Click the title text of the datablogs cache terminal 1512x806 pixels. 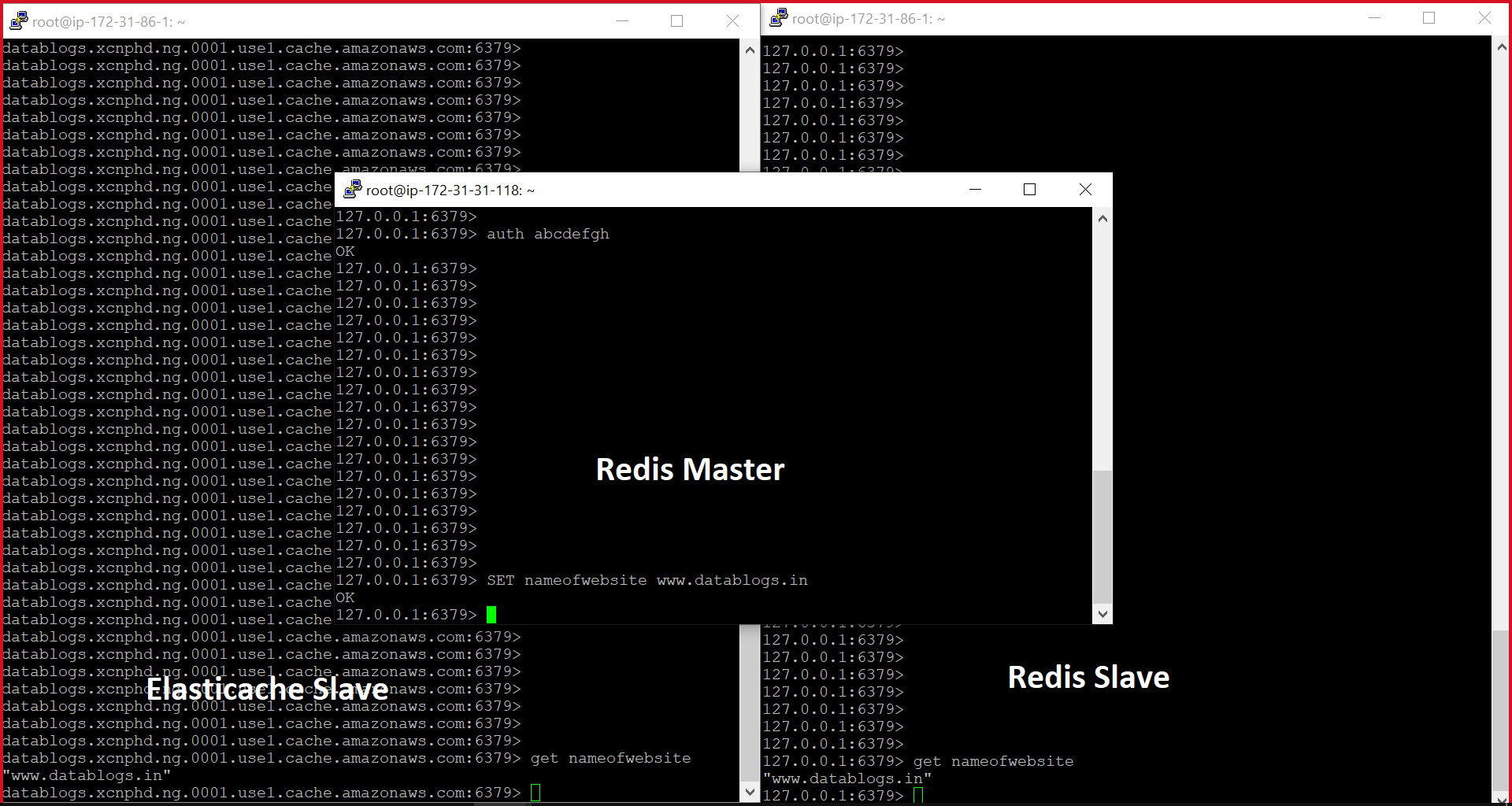click(109, 22)
